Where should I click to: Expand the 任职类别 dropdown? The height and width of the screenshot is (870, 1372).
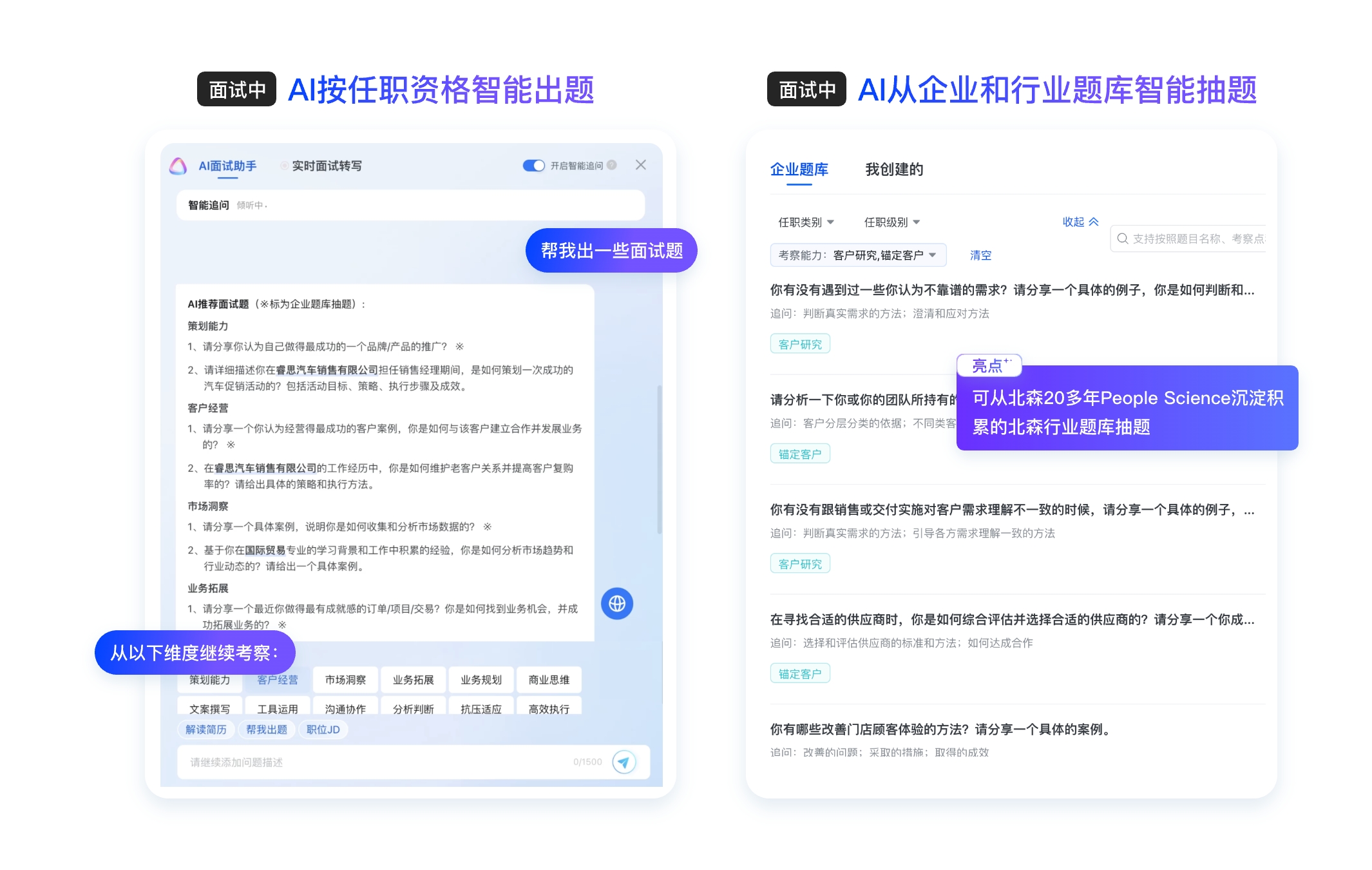click(806, 222)
